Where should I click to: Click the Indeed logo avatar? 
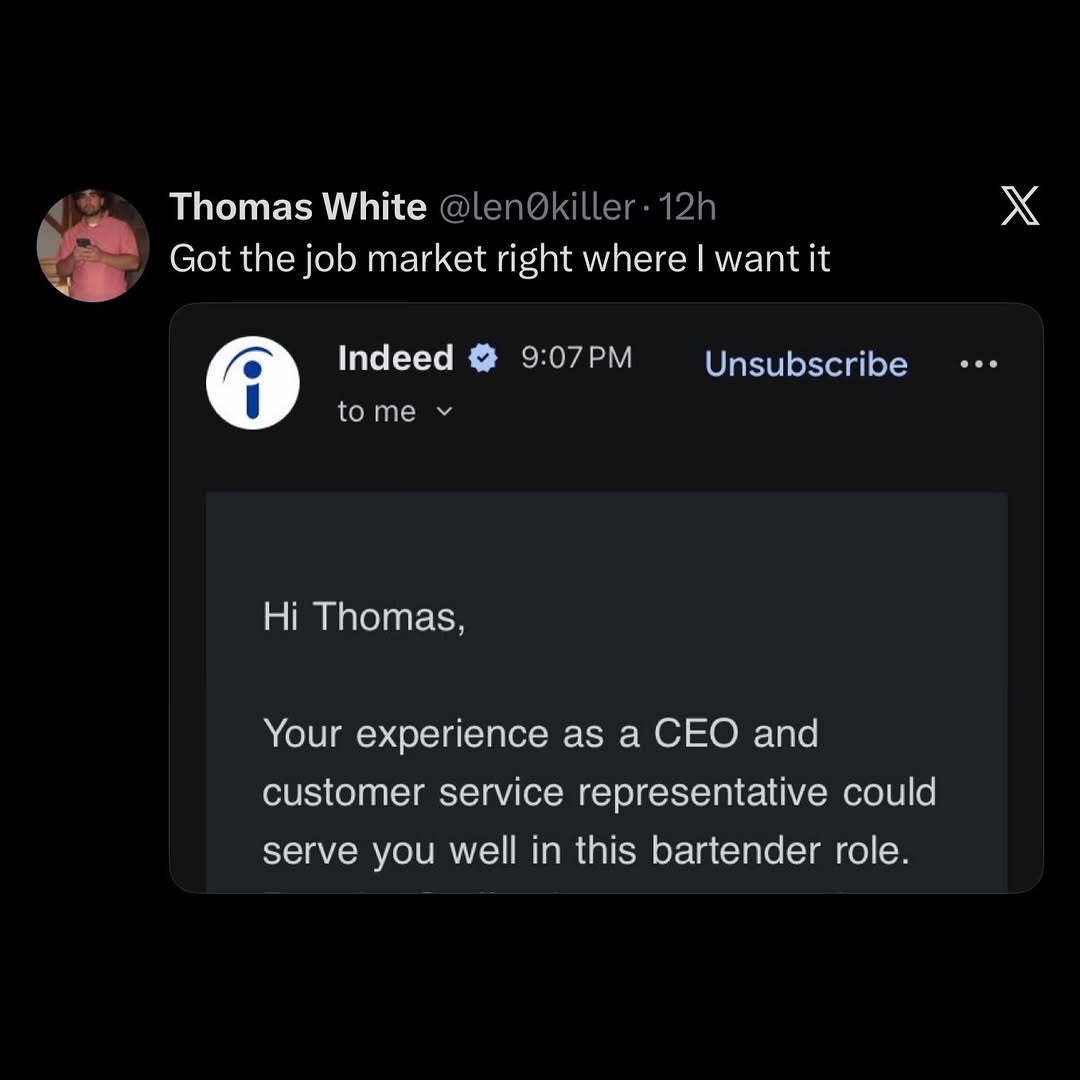point(253,382)
